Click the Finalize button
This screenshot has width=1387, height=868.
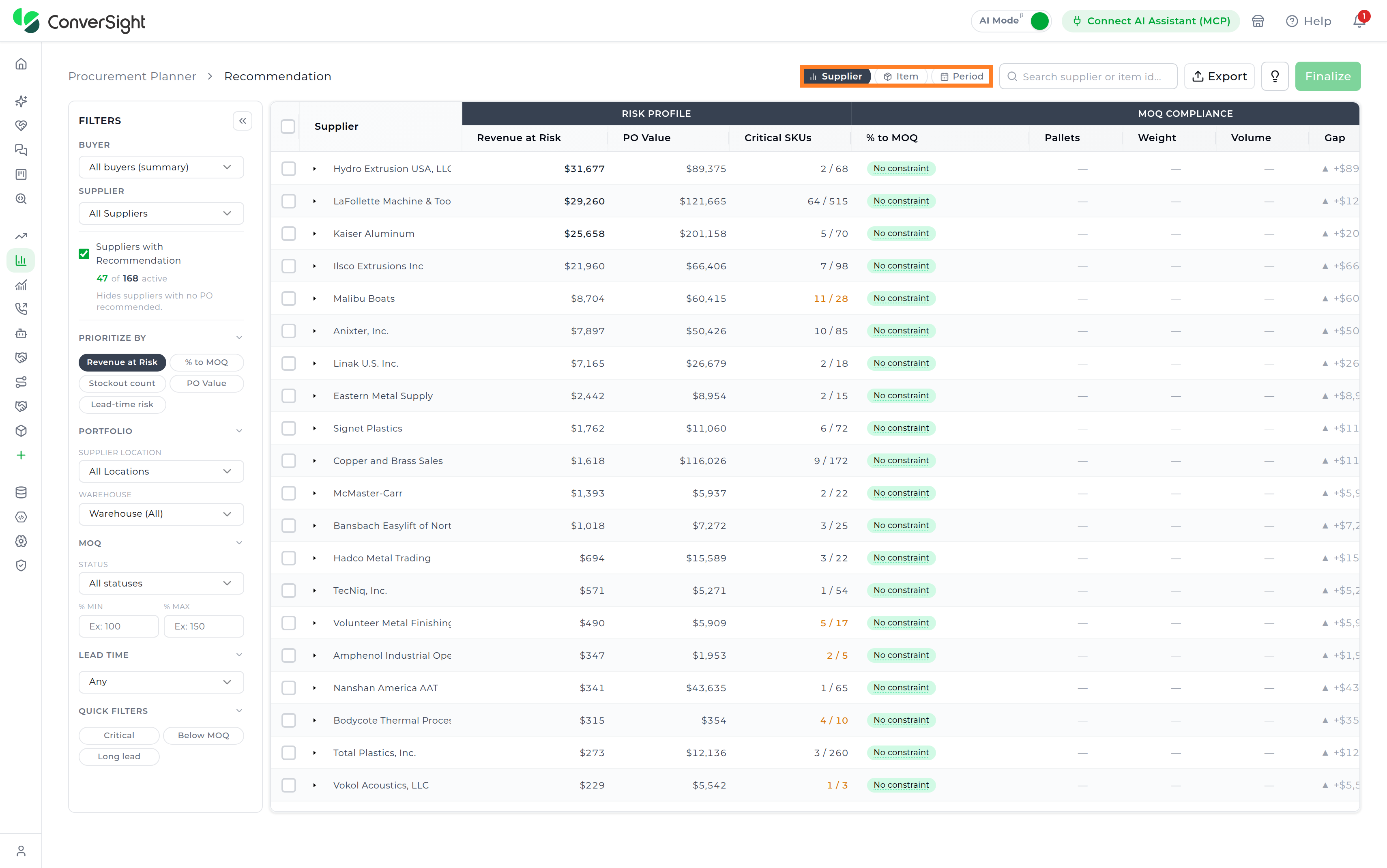[1328, 76]
